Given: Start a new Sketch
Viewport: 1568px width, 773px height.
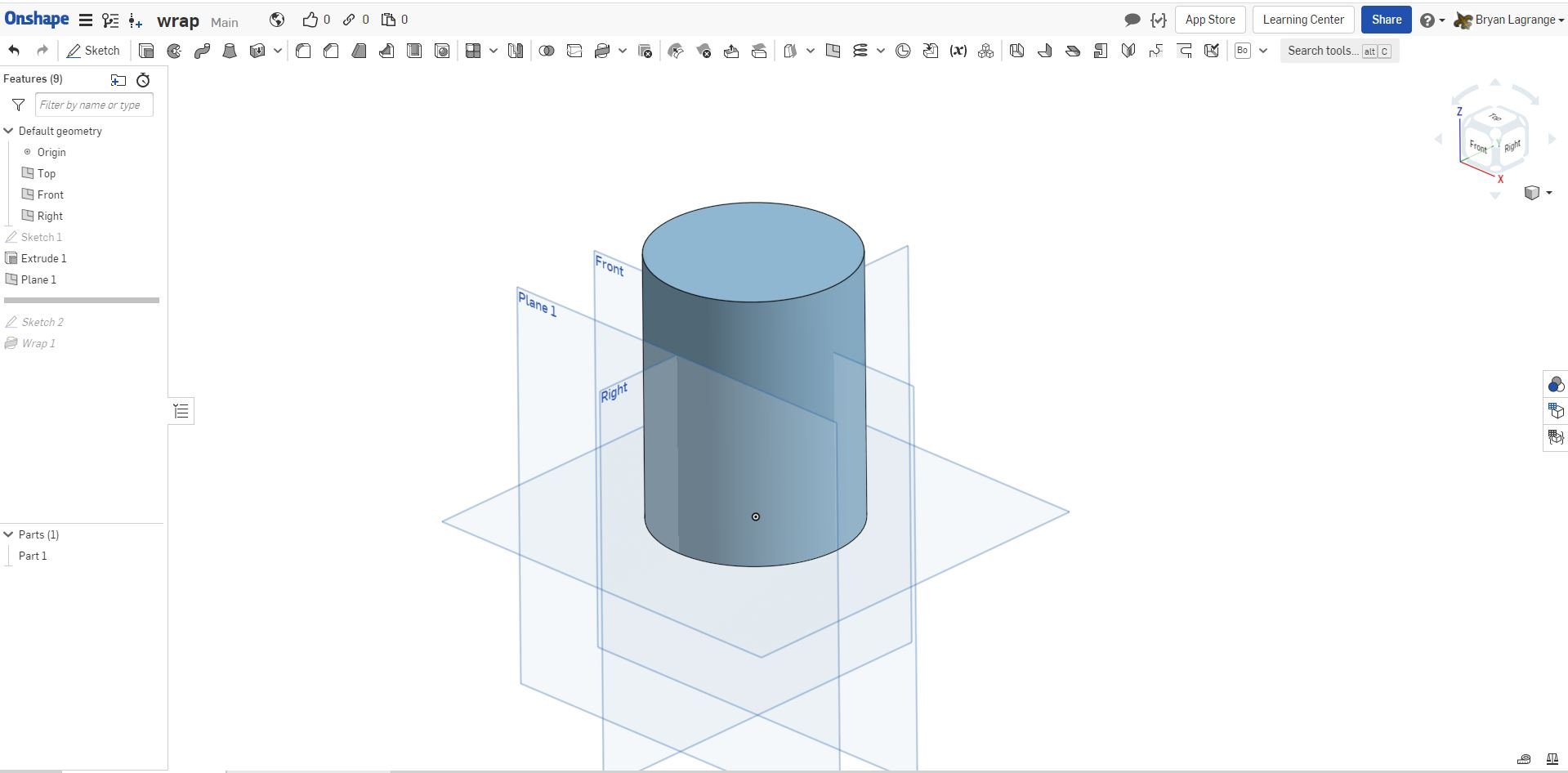Looking at the screenshot, I should [x=93, y=51].
